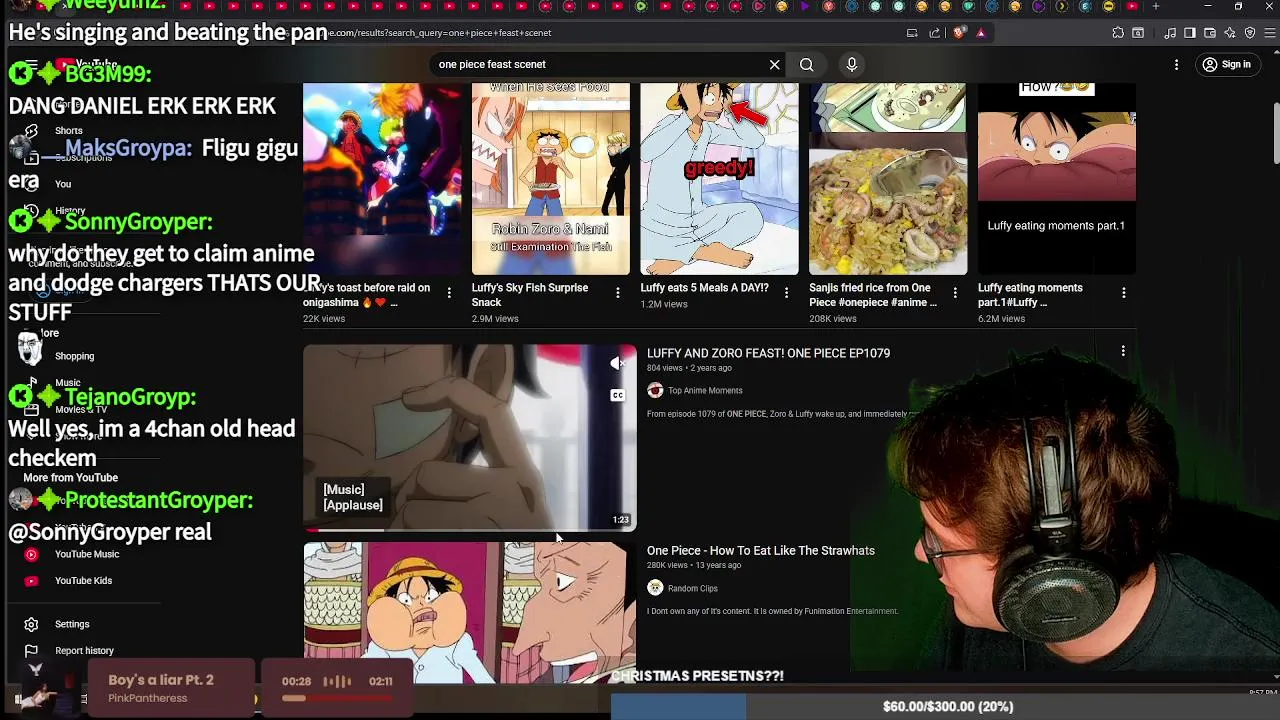The height and width of the screenshot is (720, 1280).
Task: Open the Luffy's toast before raid short thumbnail
Action: point(382,179)
